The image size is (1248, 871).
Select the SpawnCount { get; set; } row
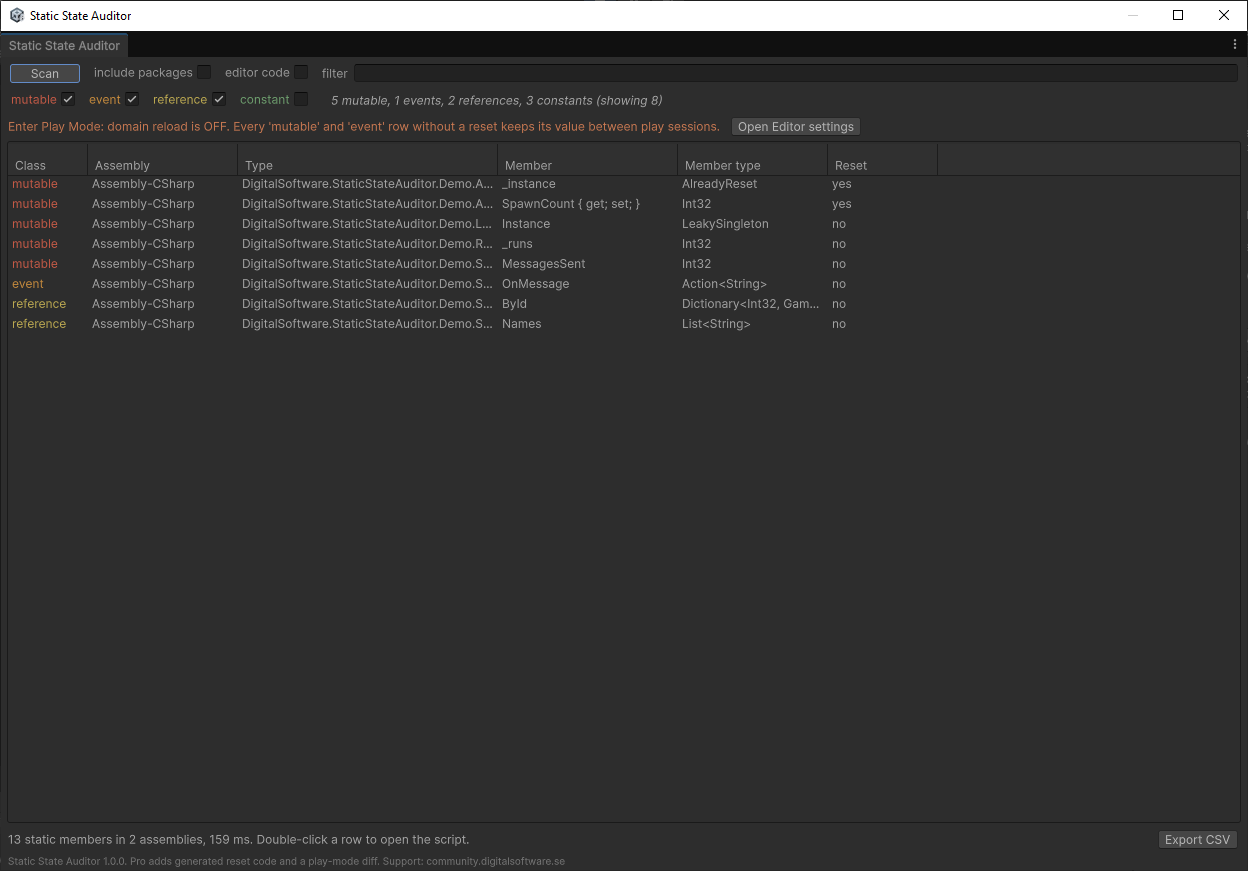pyautogui.click(x=624, y=204)
